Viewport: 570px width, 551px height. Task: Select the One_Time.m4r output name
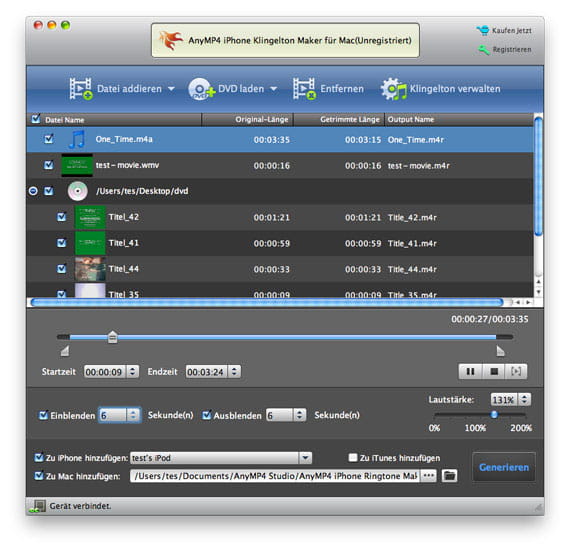(416, 140)
